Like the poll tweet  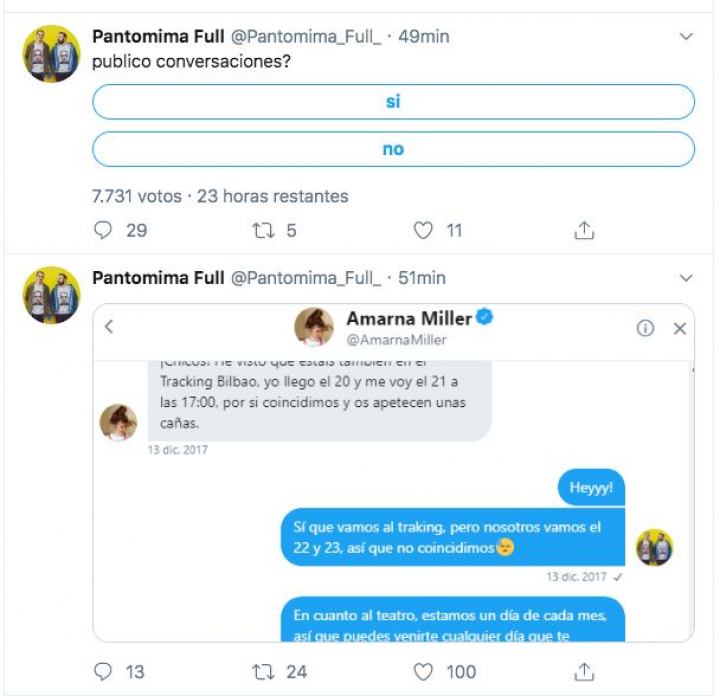coord(424,230)
